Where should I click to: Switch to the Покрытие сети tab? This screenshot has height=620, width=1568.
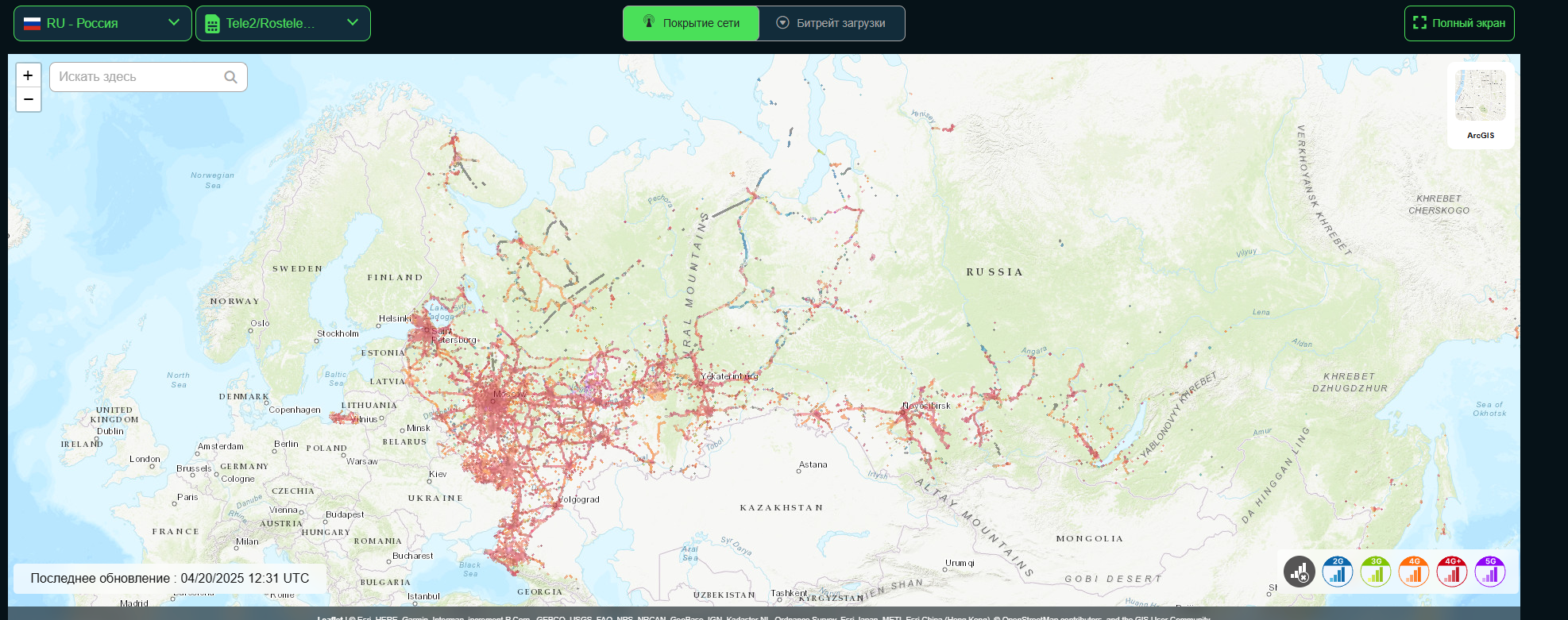coord(691,23)
